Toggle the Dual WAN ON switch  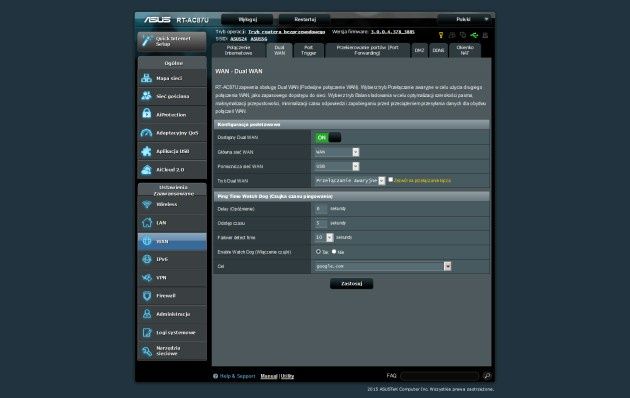[x=328, y=138]
